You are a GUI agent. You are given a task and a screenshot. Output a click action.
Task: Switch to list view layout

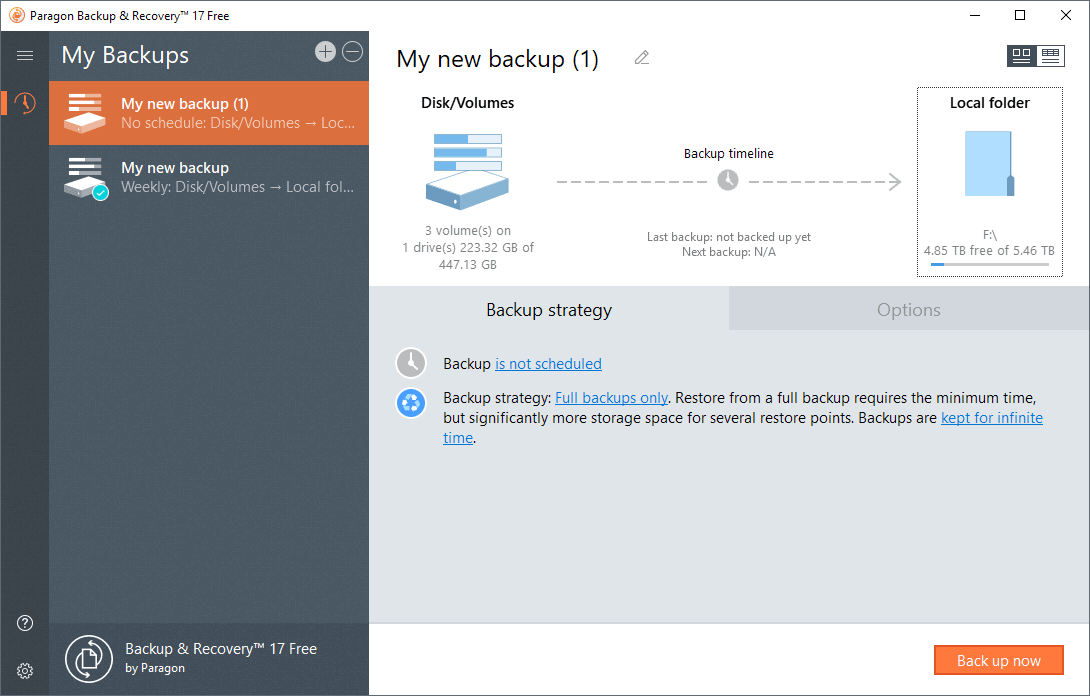(1050, 56)
